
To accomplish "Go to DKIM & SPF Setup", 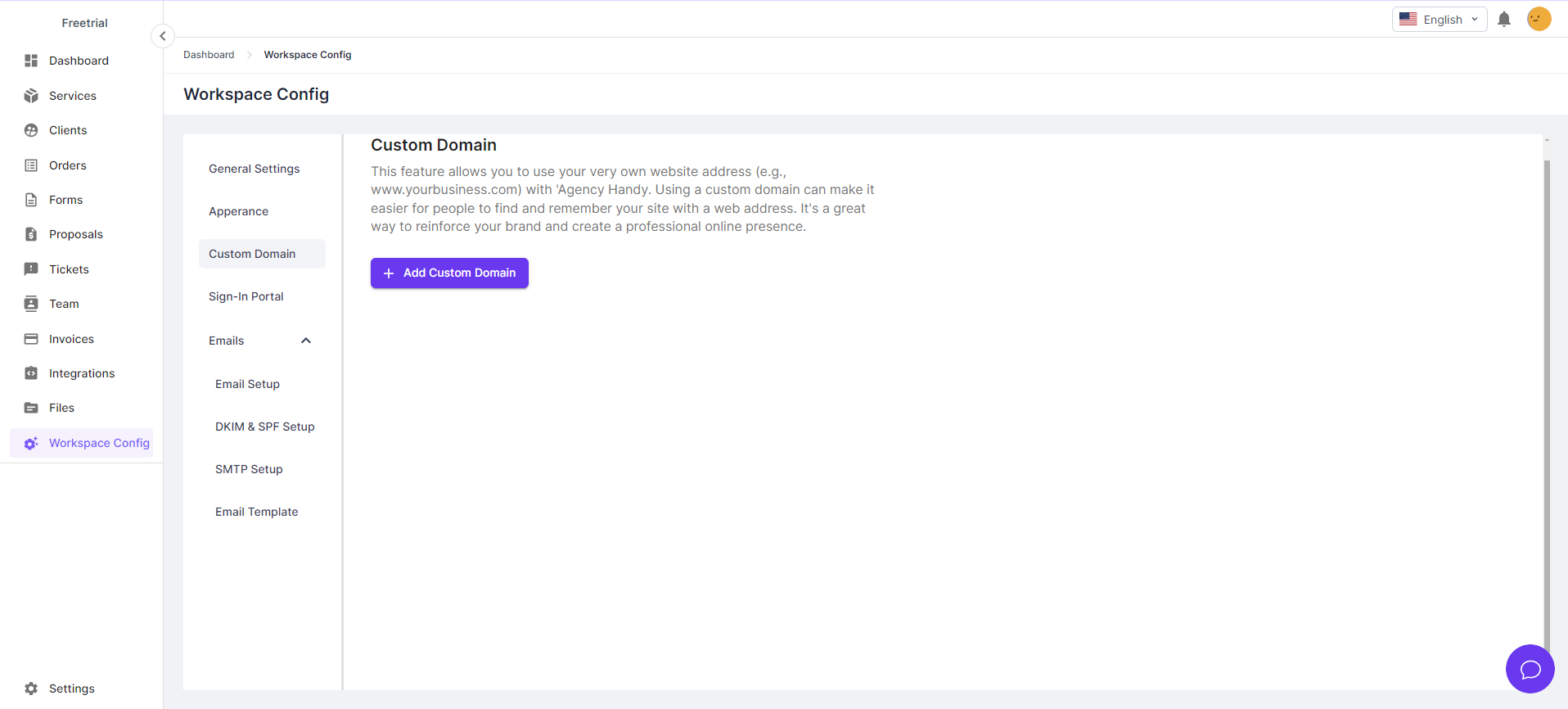I will tap(264, 427).
